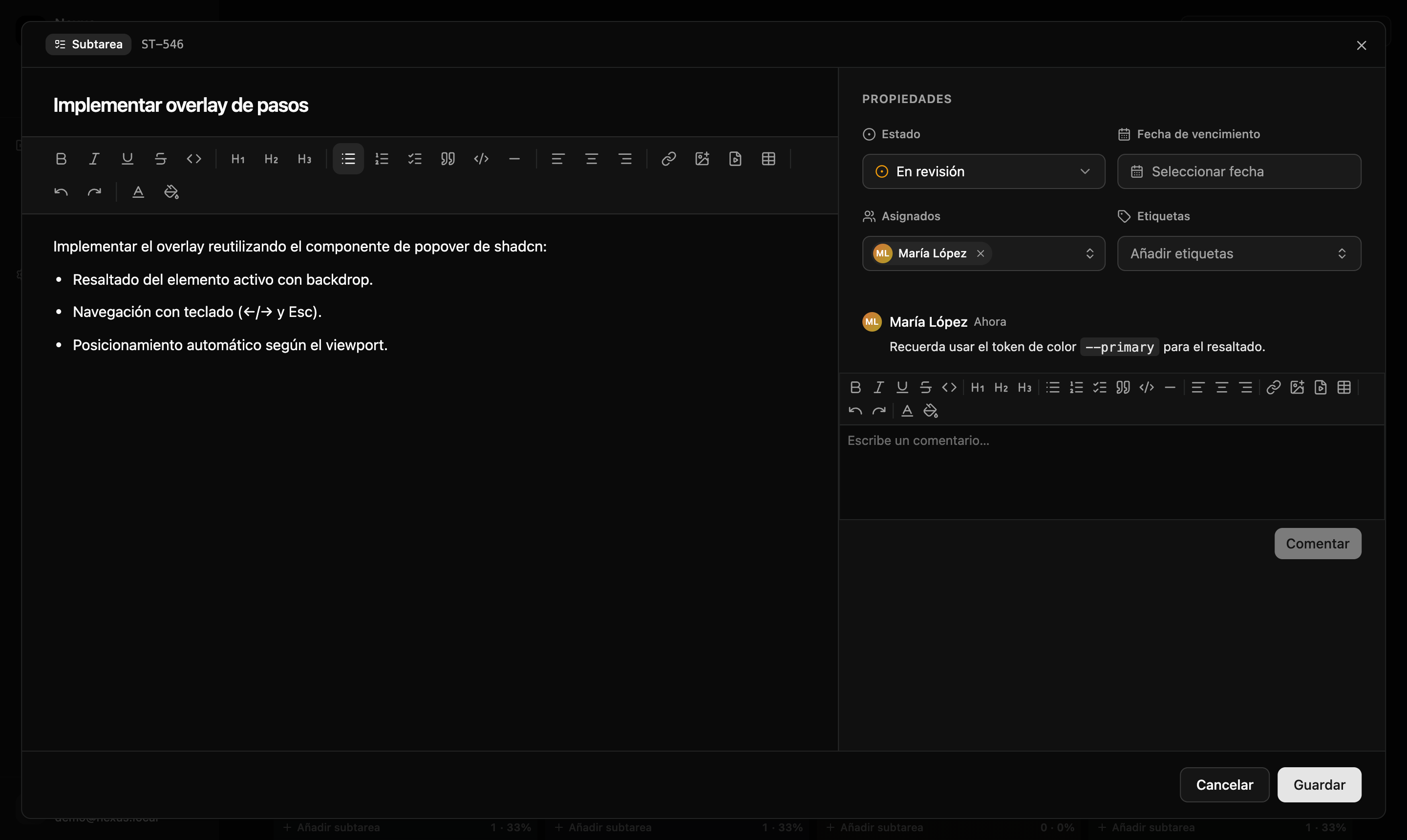This screenshot has height=840, width=1407.
Task: Click the Escribe un comentario field
Action: pos(1112,472)
